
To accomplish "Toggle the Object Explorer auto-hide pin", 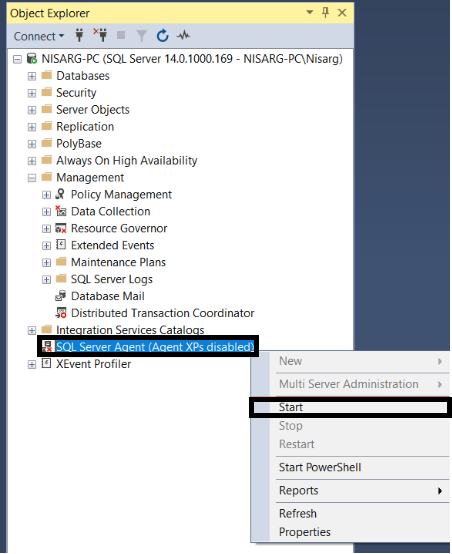I will click(x=325, y=13).
